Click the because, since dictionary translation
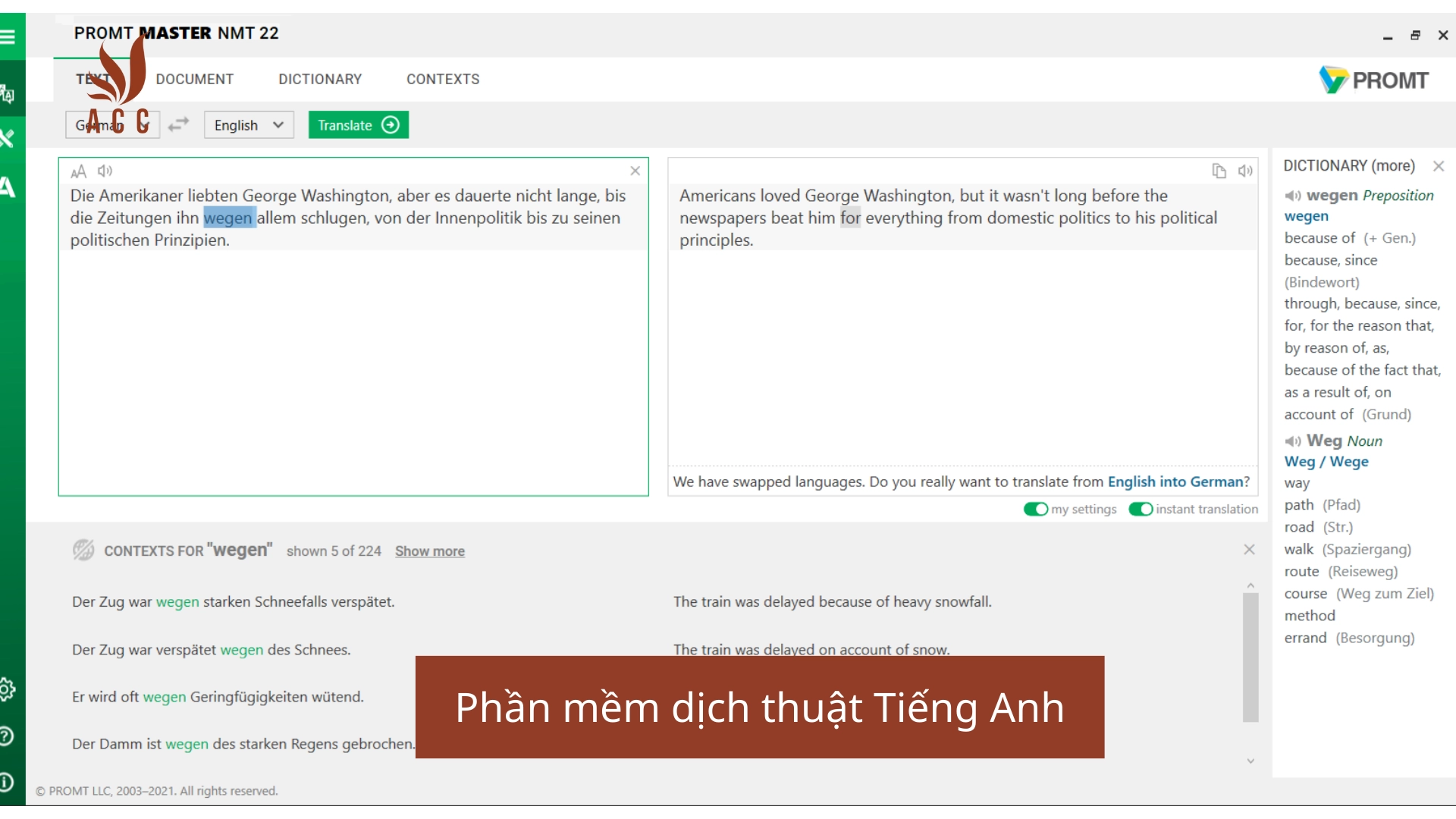 (x=1330, y=260)
